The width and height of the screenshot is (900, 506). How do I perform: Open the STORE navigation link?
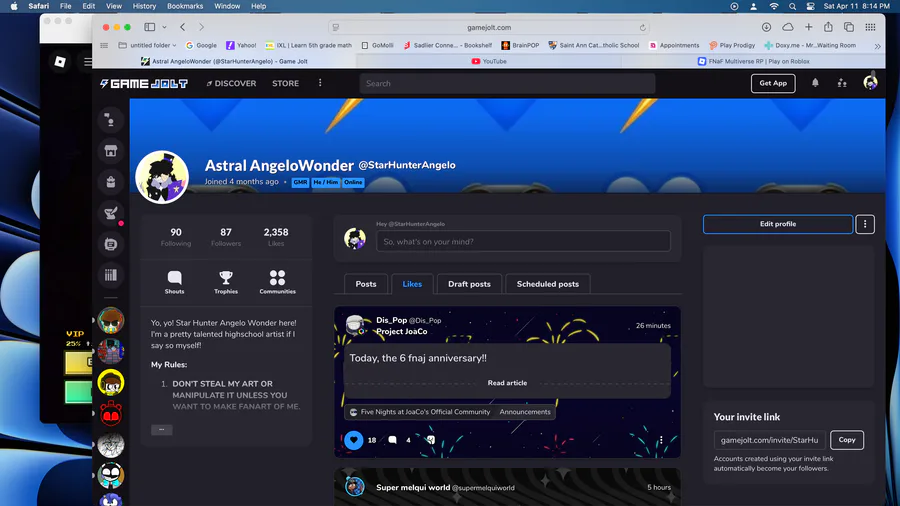click(x=285, y=83)
